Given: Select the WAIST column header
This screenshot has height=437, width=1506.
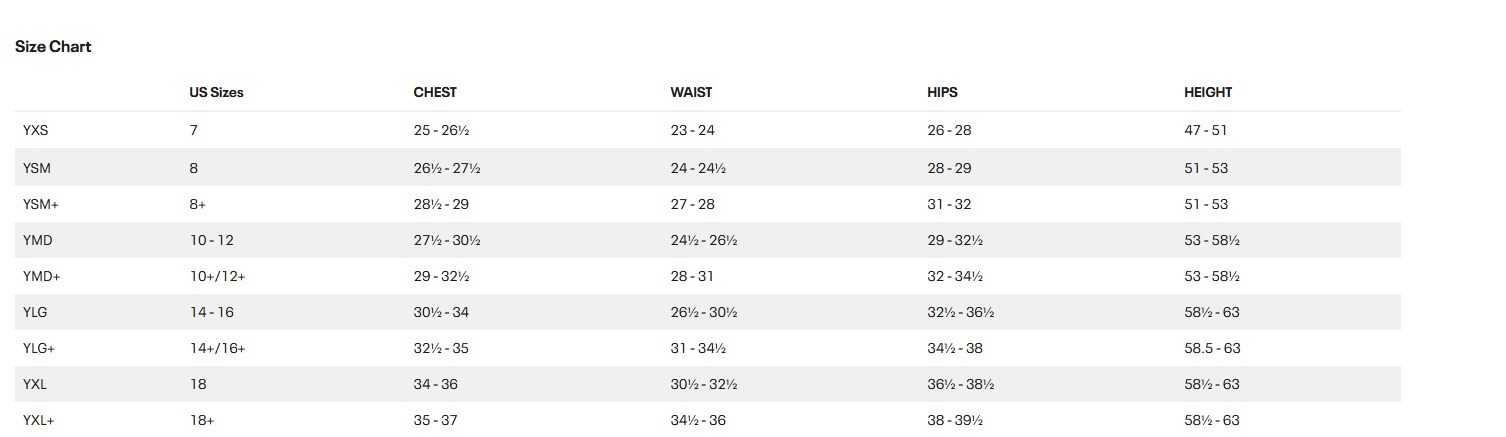Looking at the screenshot, I should 691,92.
